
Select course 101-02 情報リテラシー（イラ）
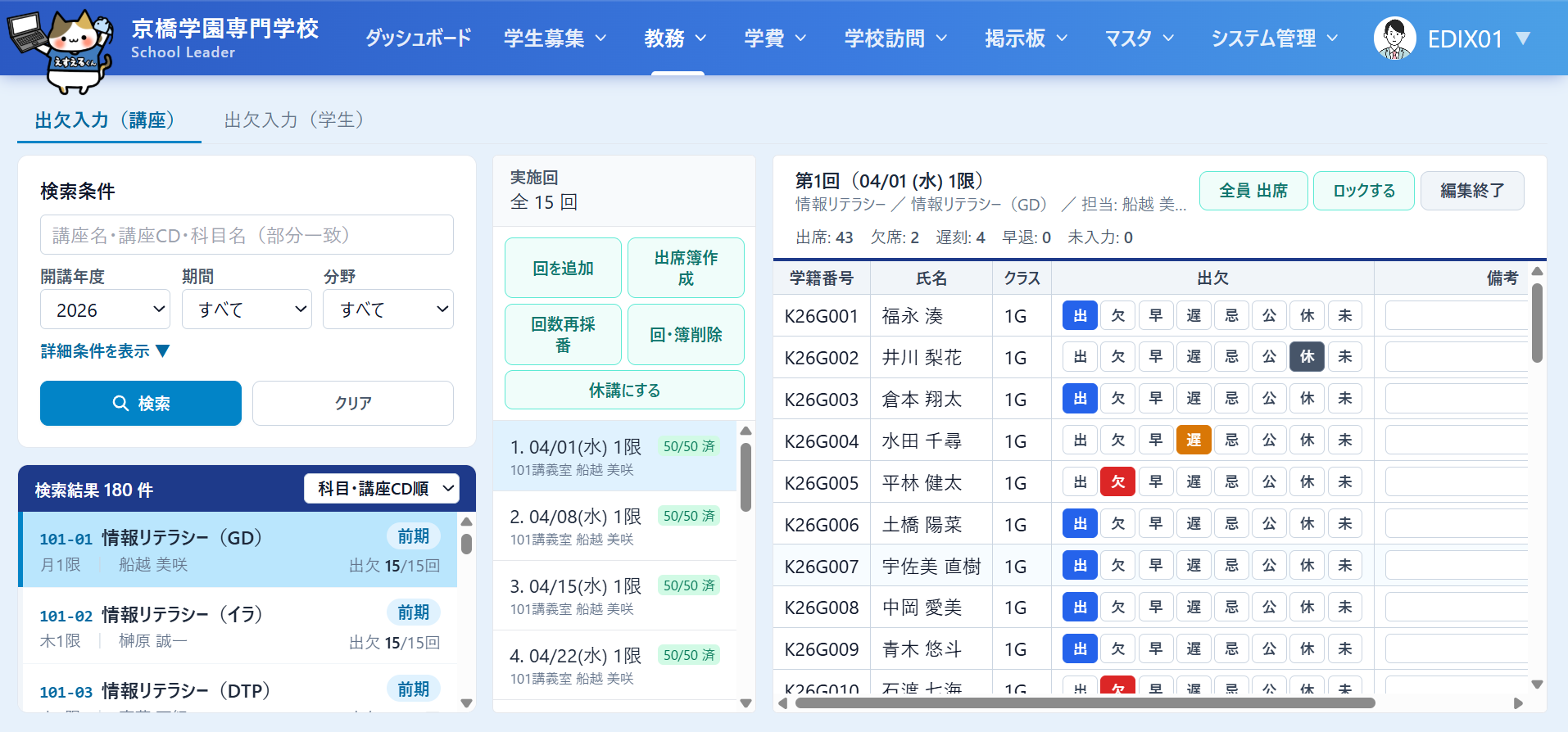(239, 626)
